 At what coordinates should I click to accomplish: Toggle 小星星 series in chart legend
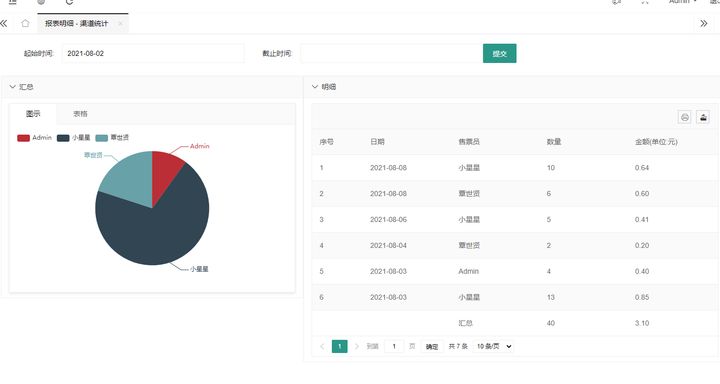click(x=73, y=138)
